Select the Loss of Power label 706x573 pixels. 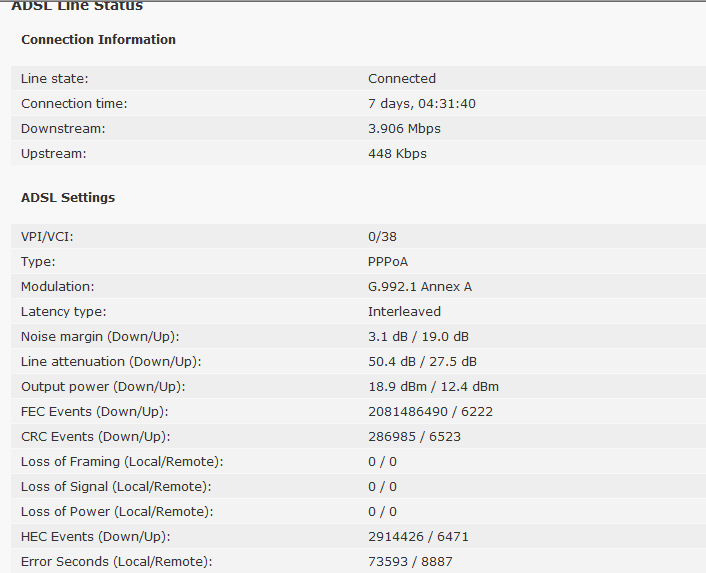(117, 512)
